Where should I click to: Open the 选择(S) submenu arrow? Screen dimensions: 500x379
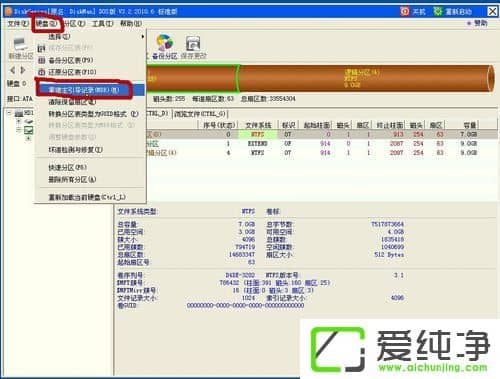143,36
